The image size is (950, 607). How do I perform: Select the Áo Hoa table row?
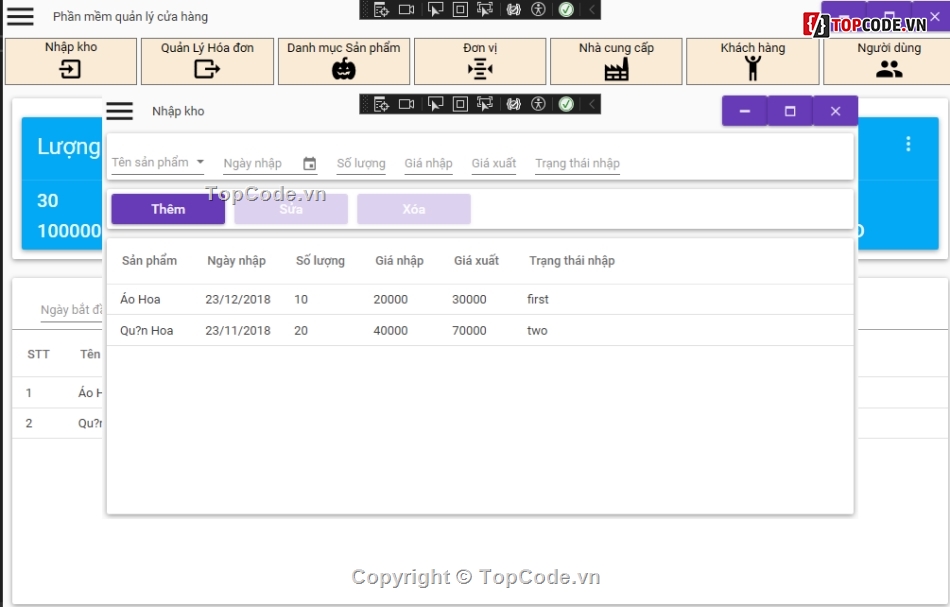click(x=480, y=299)
